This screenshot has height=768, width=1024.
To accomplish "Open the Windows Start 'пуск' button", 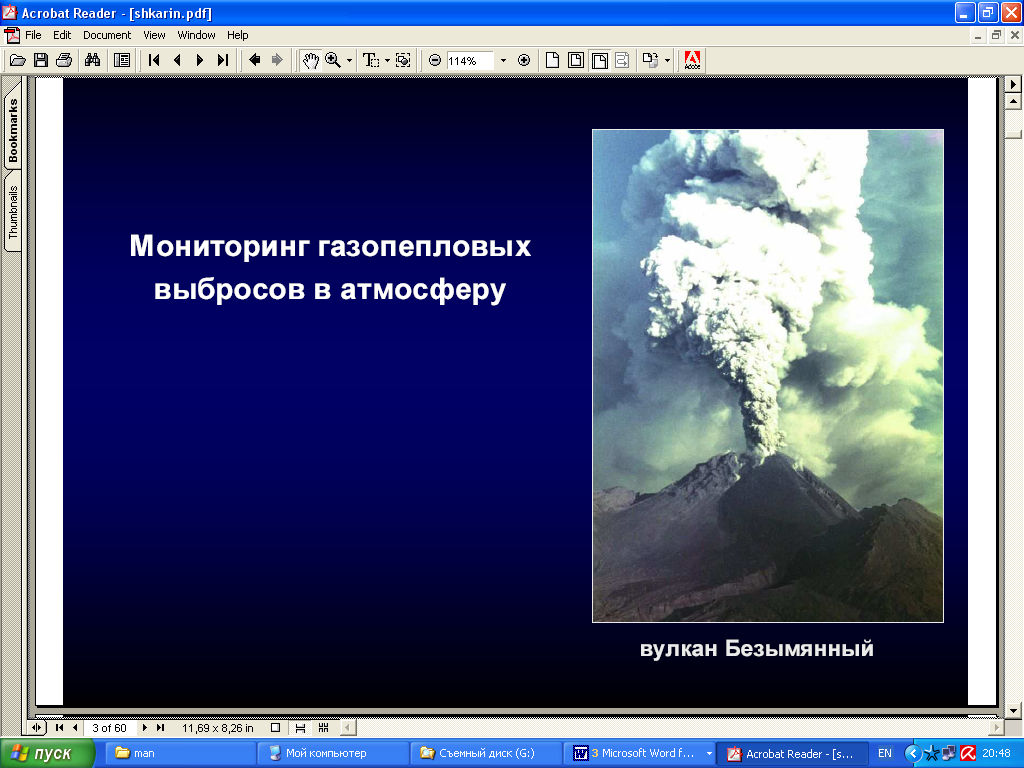I will (x=47, y=754).
